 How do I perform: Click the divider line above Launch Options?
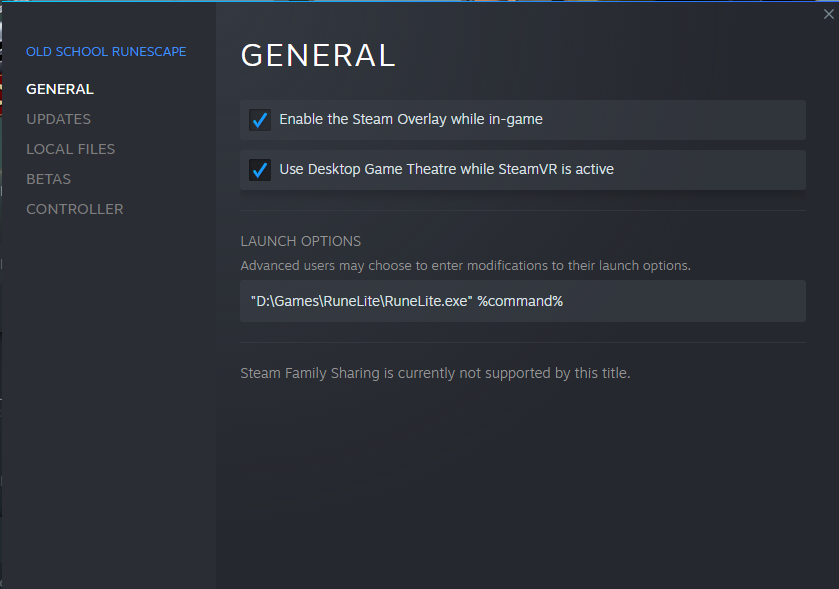(522, 211)
